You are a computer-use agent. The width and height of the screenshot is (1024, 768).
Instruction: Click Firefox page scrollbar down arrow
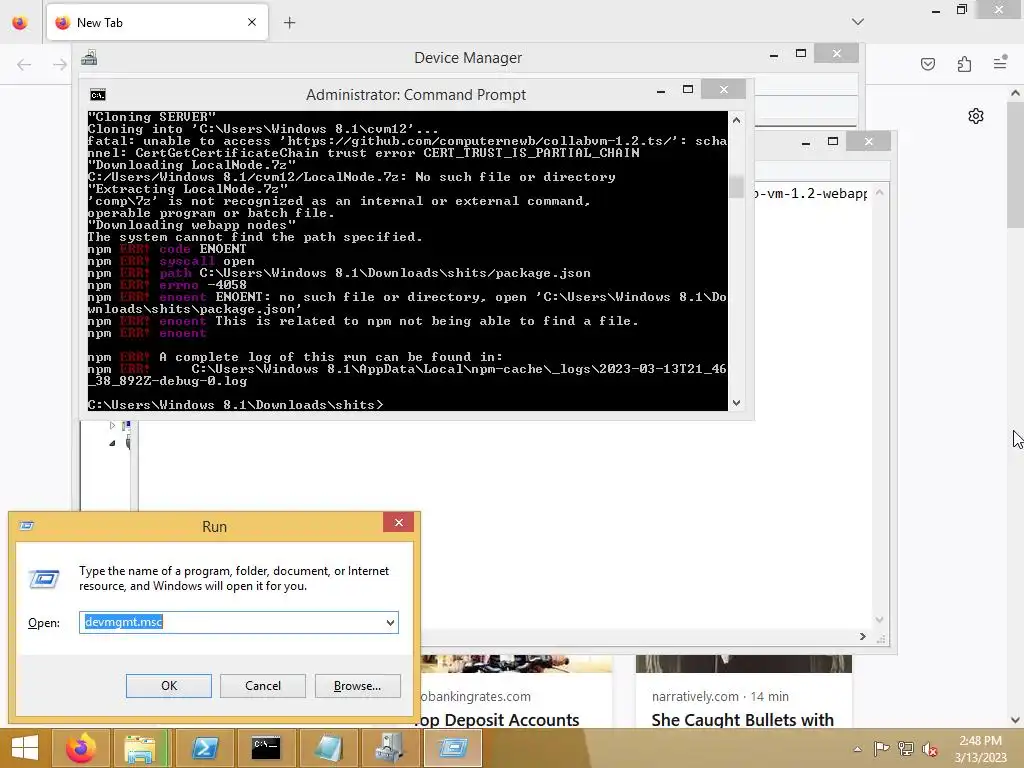pos(1015,720)
